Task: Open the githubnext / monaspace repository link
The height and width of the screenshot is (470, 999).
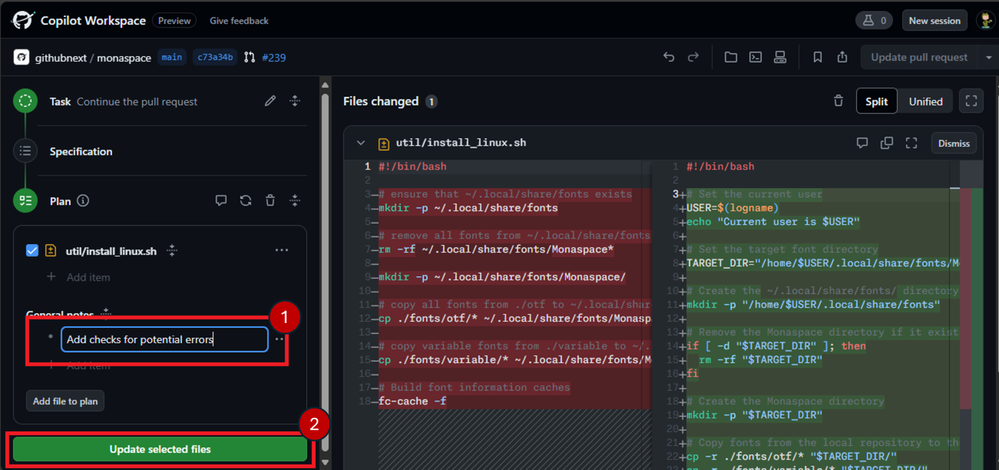Action: point(93,58)
